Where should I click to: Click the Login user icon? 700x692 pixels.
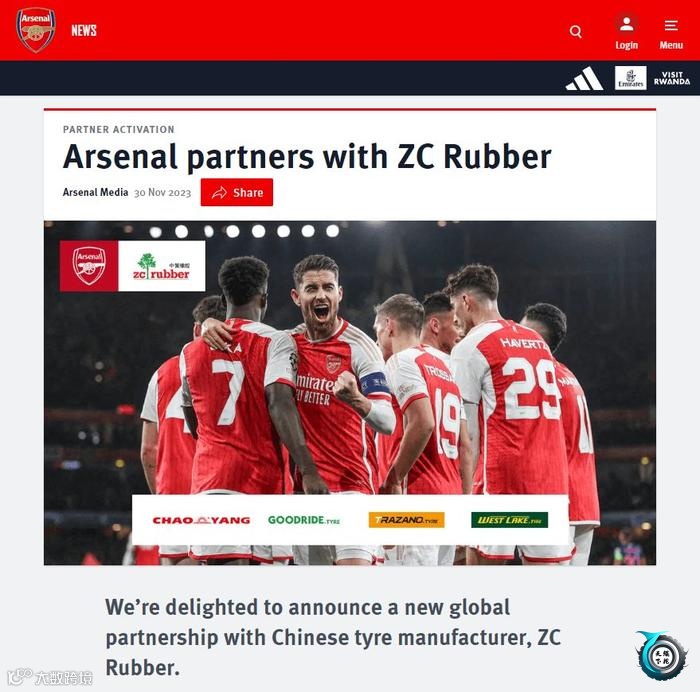pos(626,24)
